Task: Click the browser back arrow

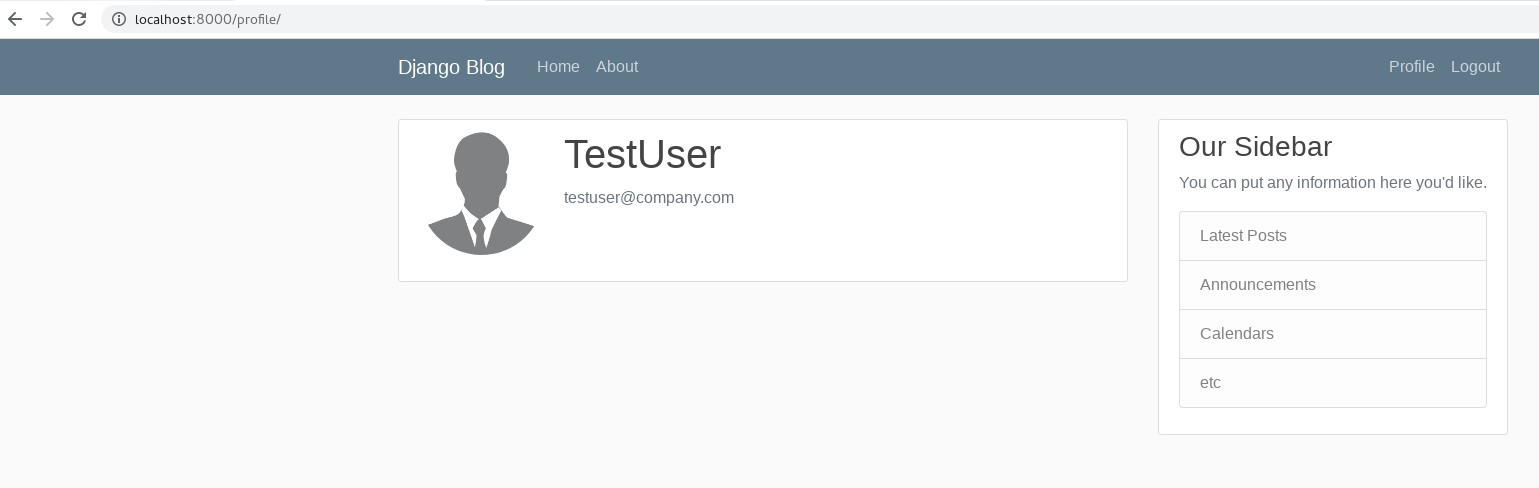Action: pyautogui.click(x=15, y=19)
